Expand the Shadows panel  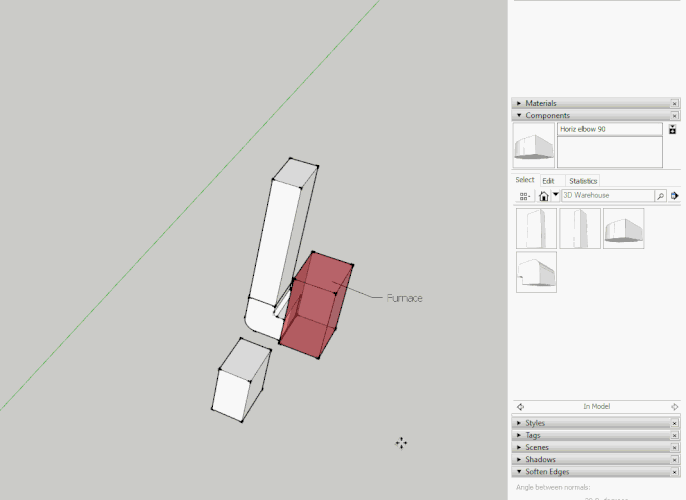point(519,460)
